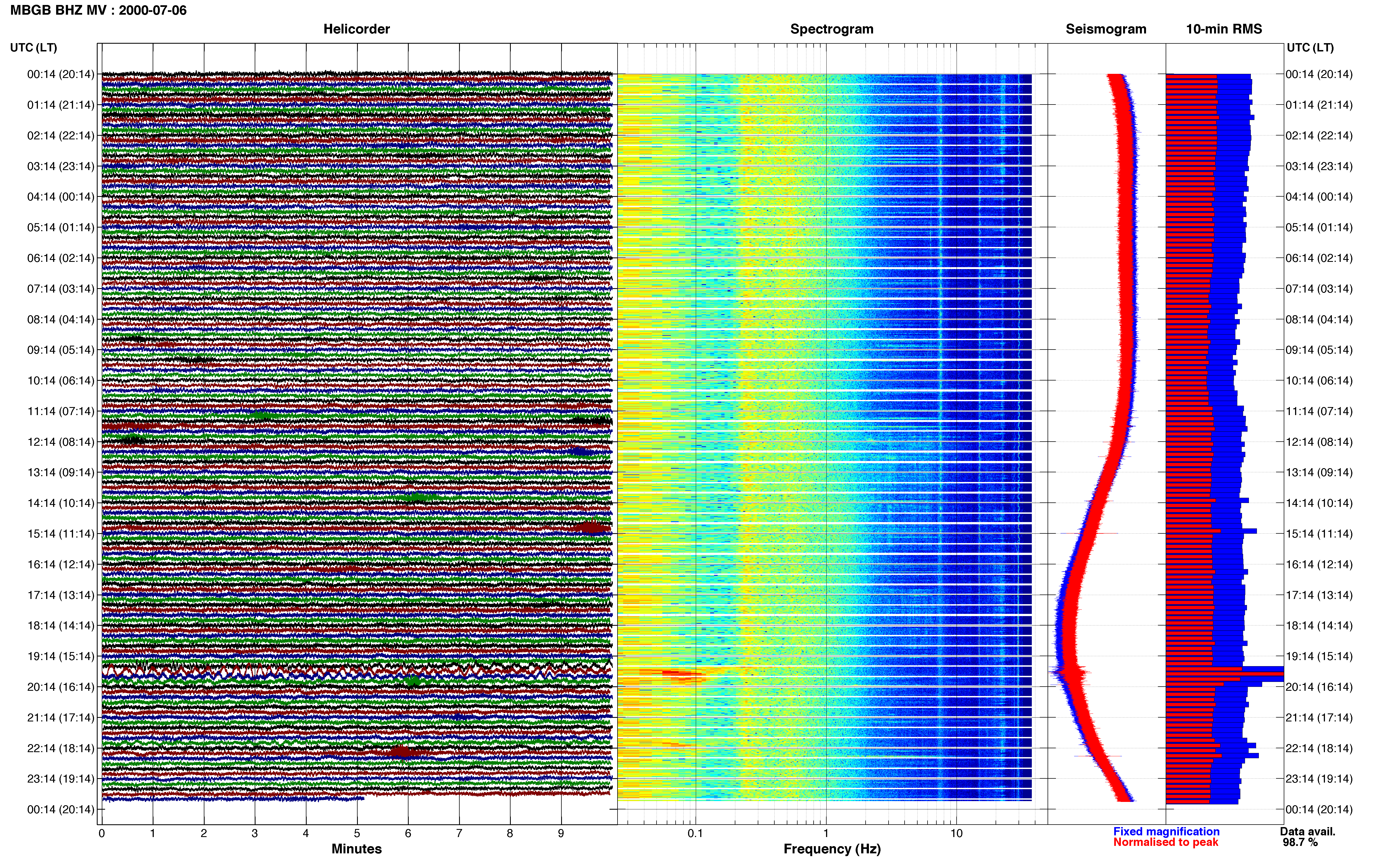Screen dimensions: 1388x868
Task: Click left time label '04:14 (00:14)'
Action: (x=61, y=196)
